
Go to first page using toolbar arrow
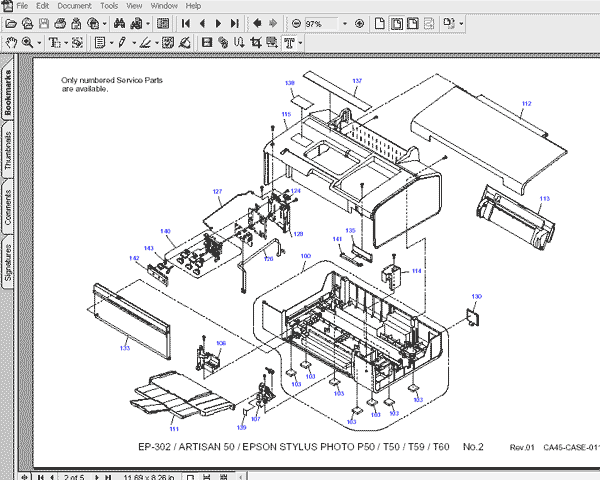click(186, 22)
